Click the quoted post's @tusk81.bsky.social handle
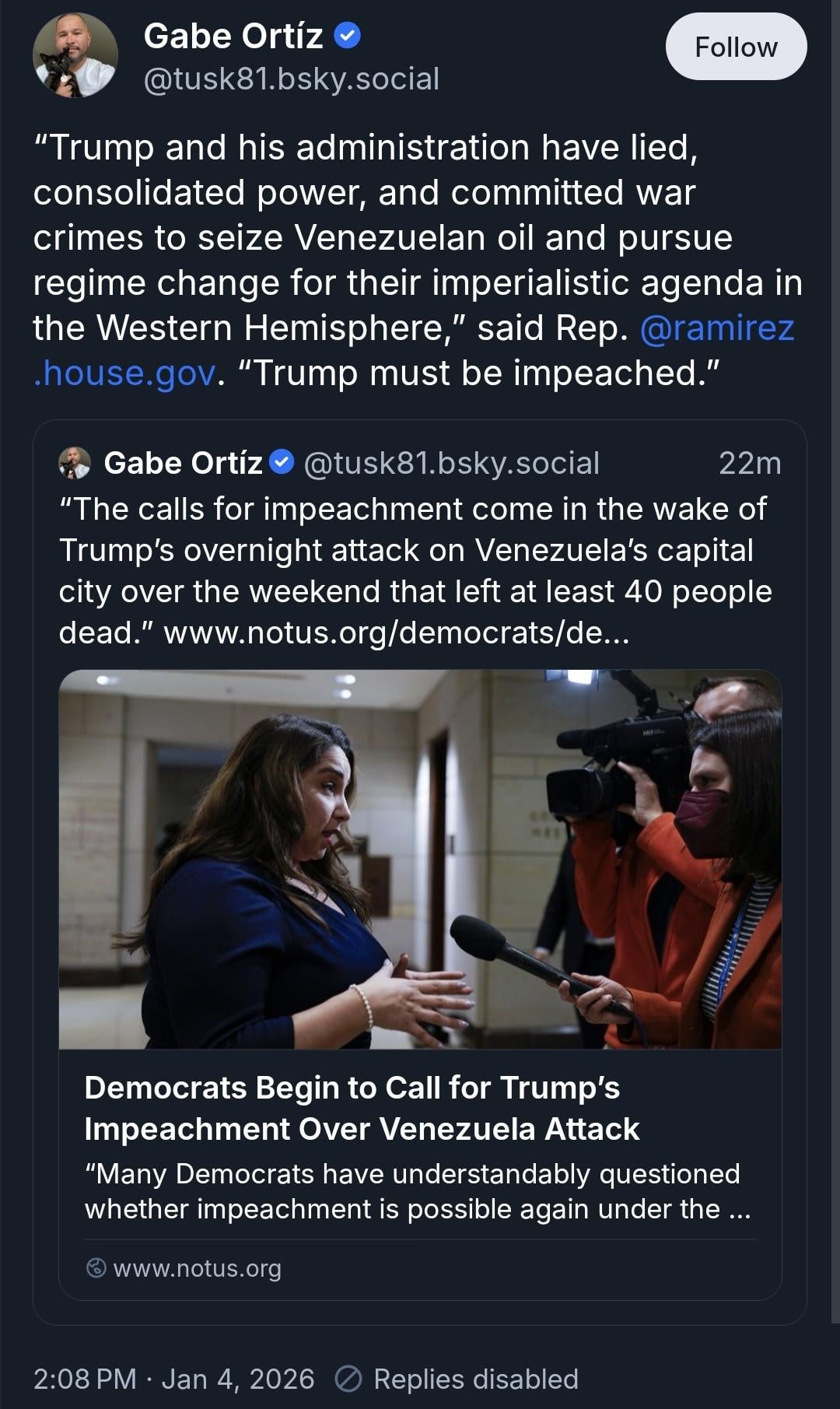The width and height of the screenshot is (840, 1409). (451, 463)
